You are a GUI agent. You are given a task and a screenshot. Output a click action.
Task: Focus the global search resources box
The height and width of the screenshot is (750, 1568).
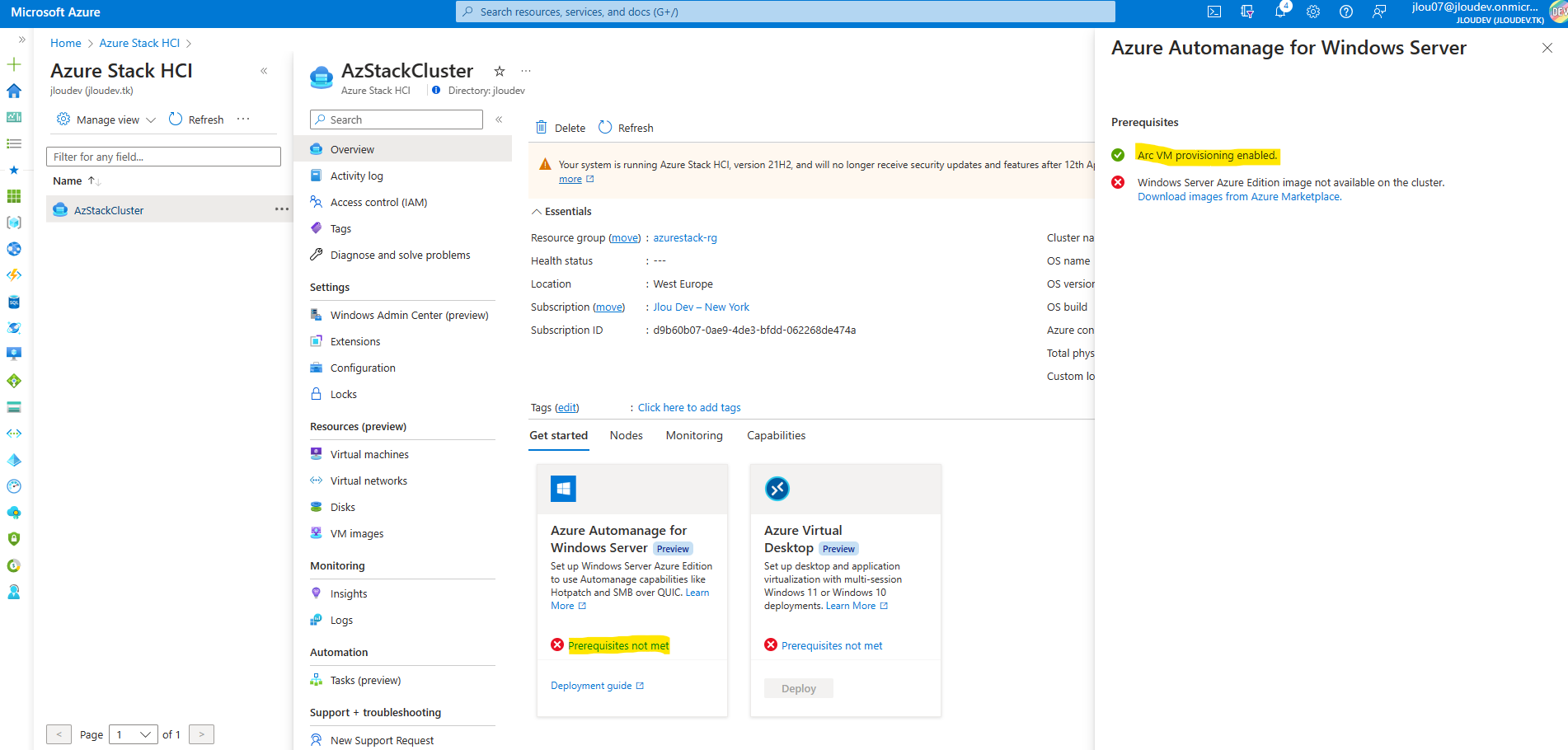click(x=786, y=12)
